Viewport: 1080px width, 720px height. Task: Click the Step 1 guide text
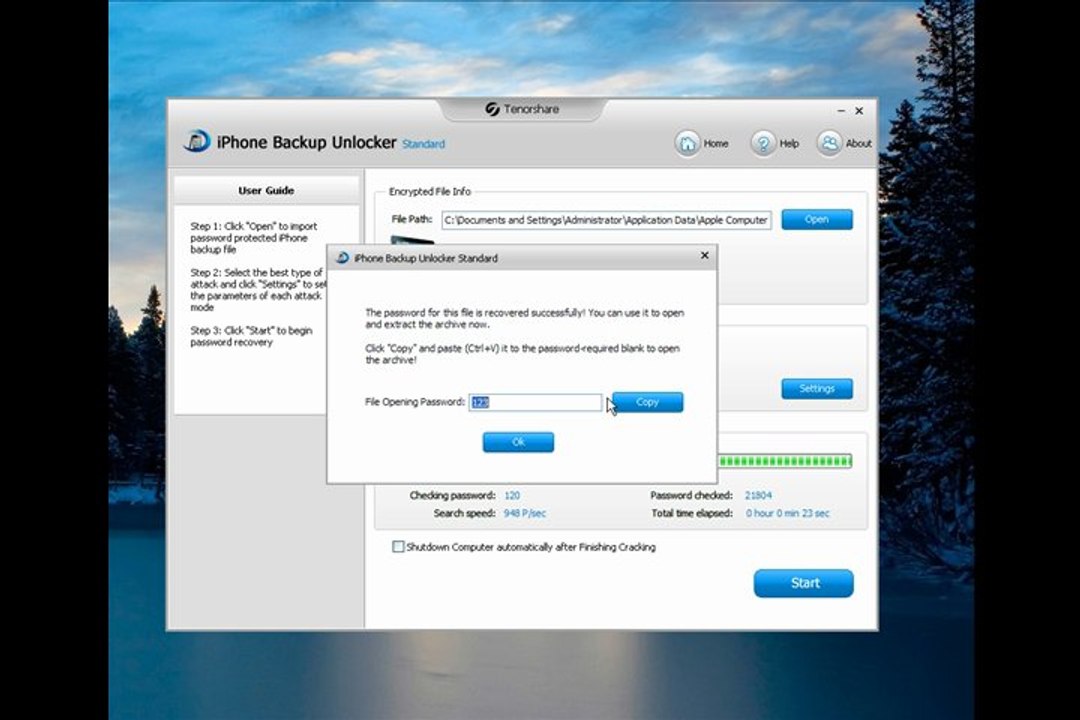coord(253,238)
